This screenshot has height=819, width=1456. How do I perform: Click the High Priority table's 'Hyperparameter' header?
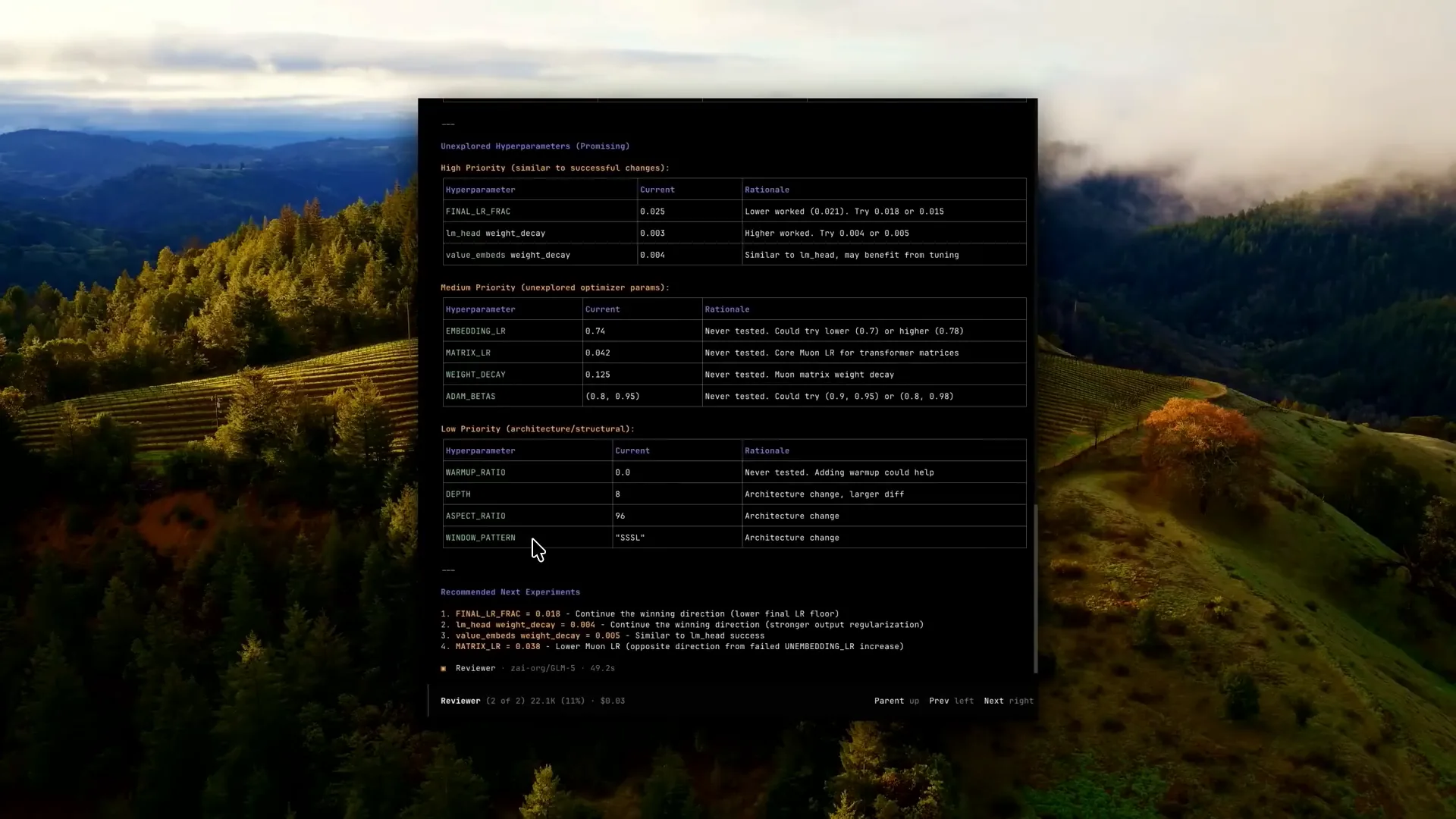tap(480, 190)
